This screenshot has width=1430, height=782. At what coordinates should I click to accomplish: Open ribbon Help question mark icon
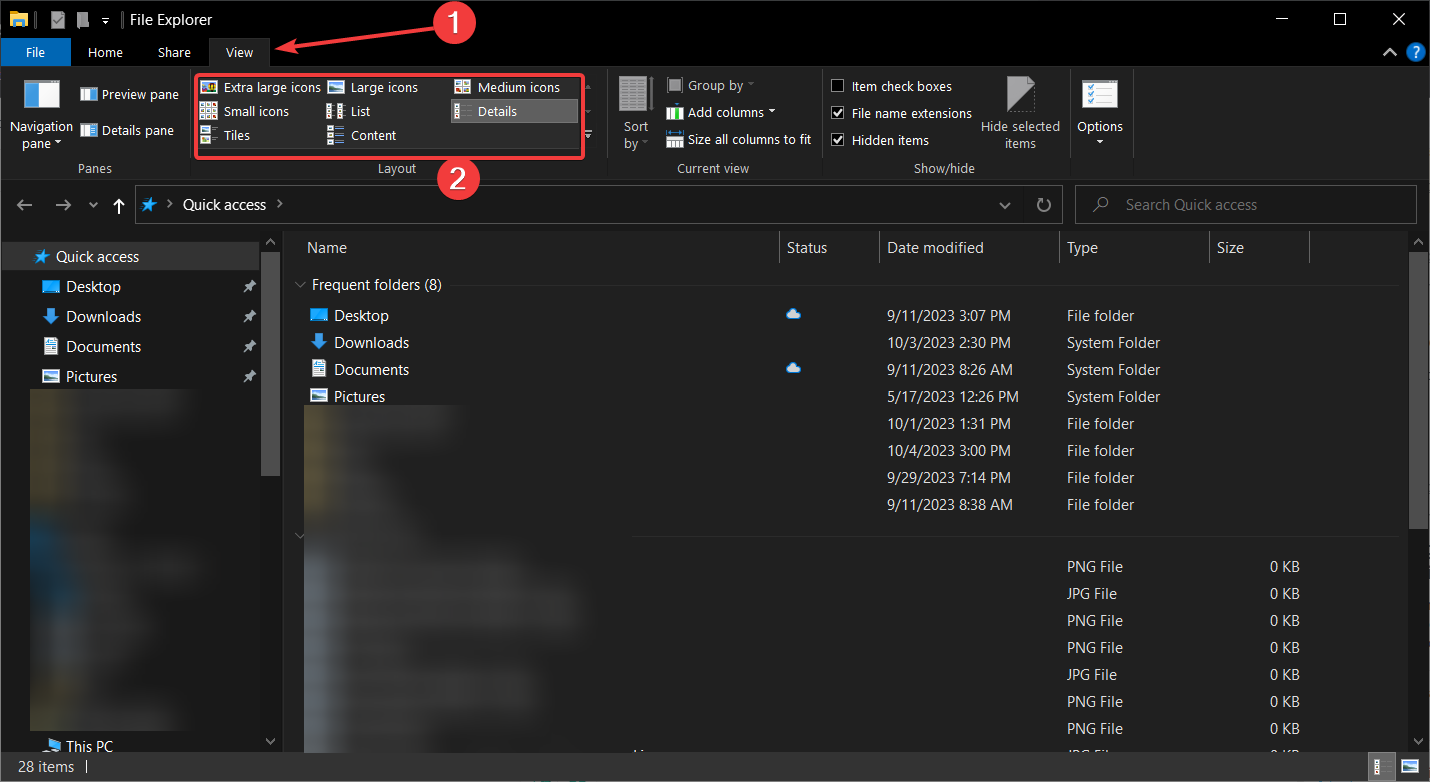point(1415,52)
